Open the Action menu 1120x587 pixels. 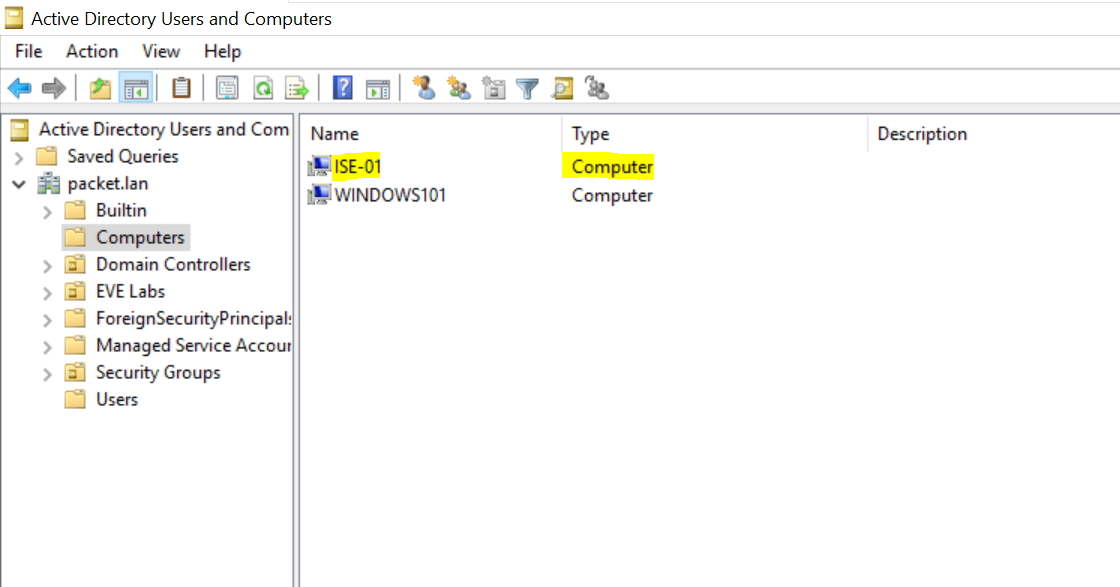tap(92, 51)
